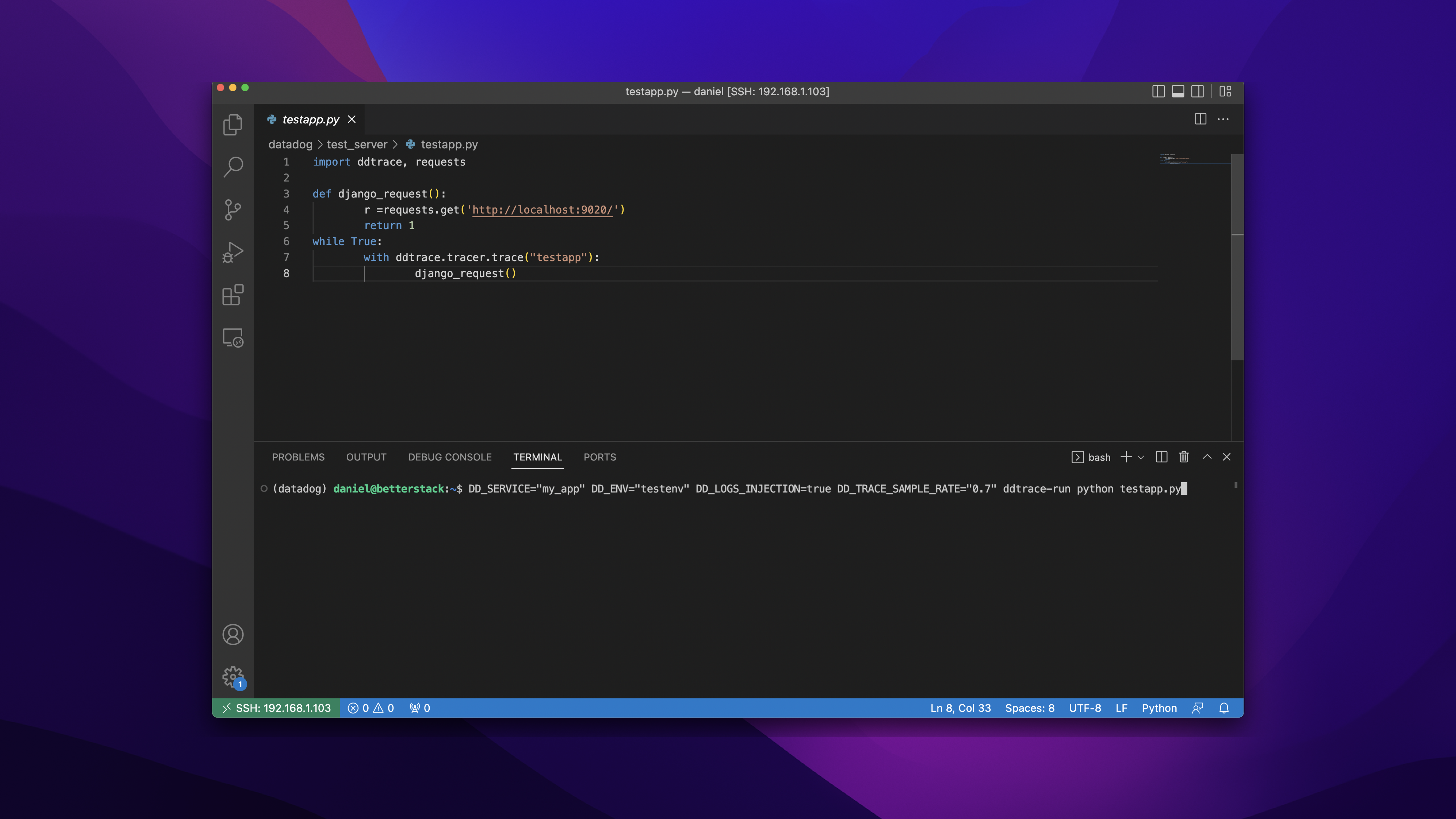Screen dimensions: 1456x819
Task: Close the terminal panel
Action: tap(1227, 457)
